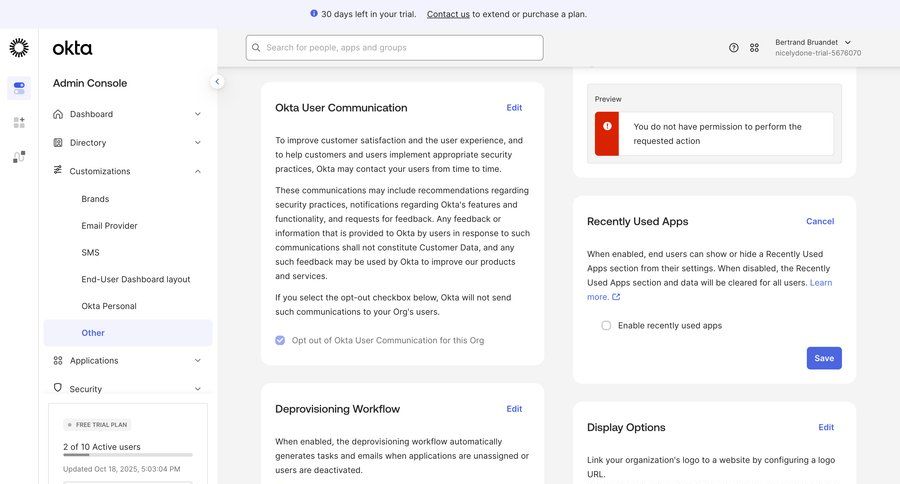Collapse the sidebar with the arrow button
Screen dimensions: 900x484
217,82
